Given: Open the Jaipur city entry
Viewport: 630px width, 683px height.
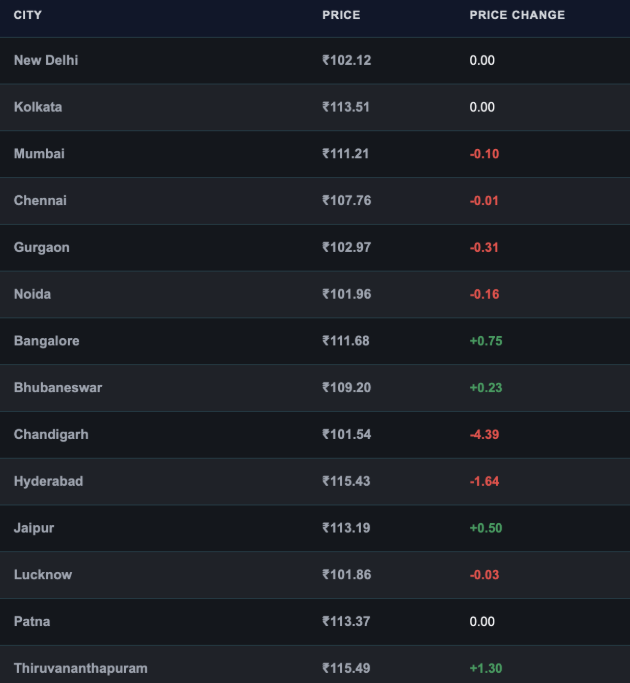Looking at the screenshot, I should pyautogui.click(x=34, y=528).
